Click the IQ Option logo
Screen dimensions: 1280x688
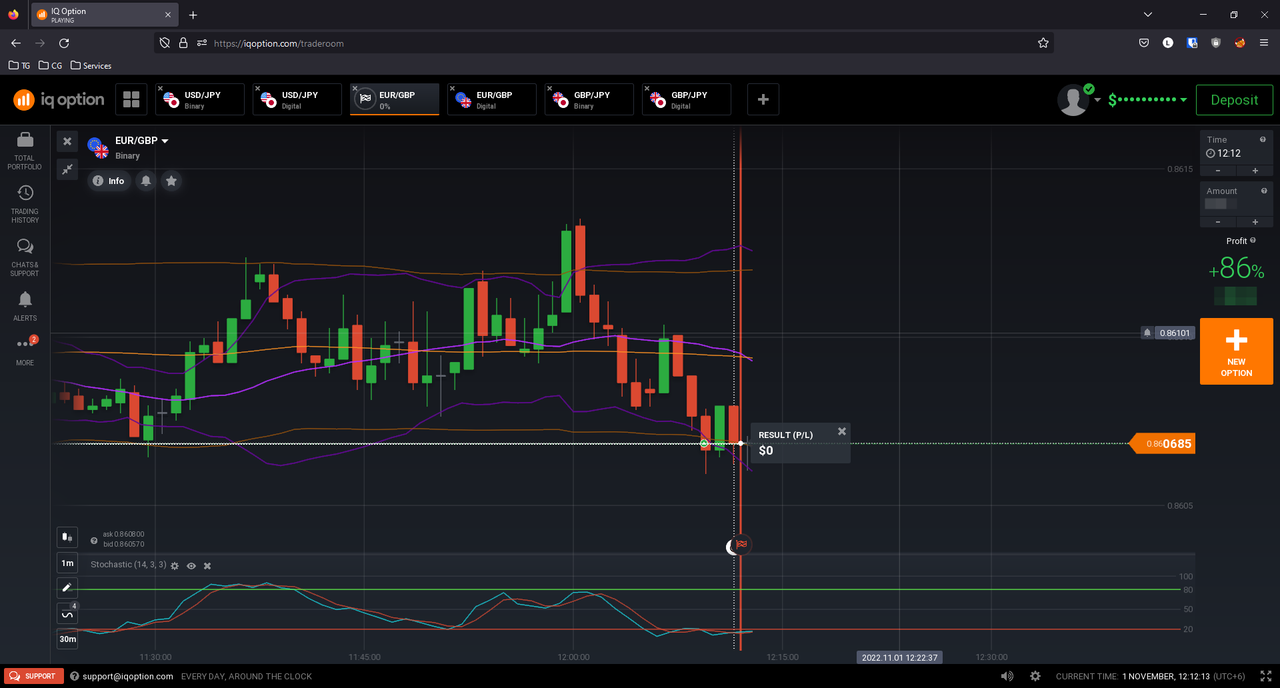(58, 100)
